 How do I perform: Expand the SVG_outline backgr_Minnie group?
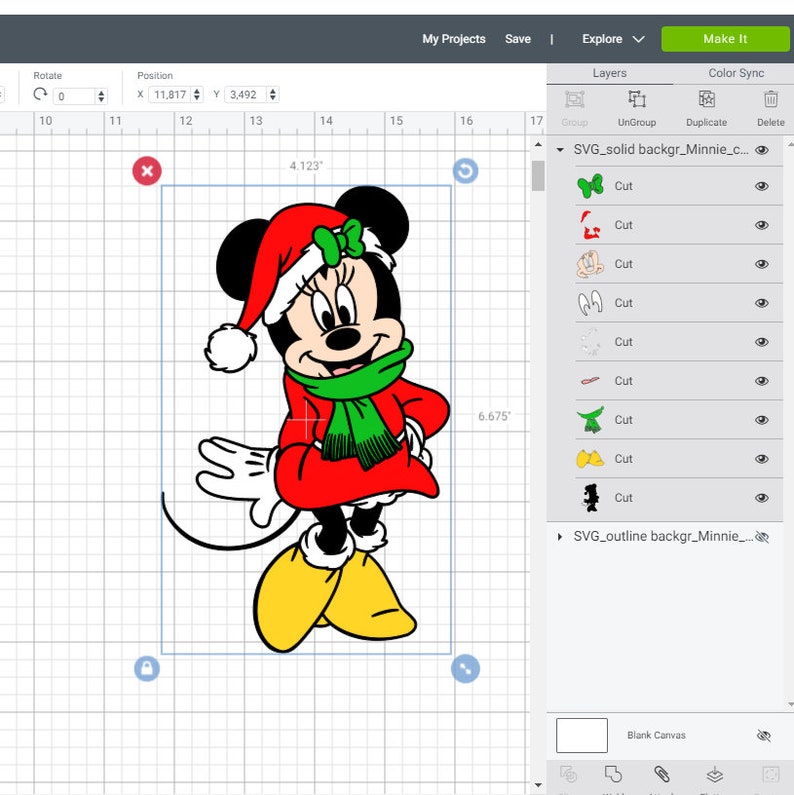point(560,537)
